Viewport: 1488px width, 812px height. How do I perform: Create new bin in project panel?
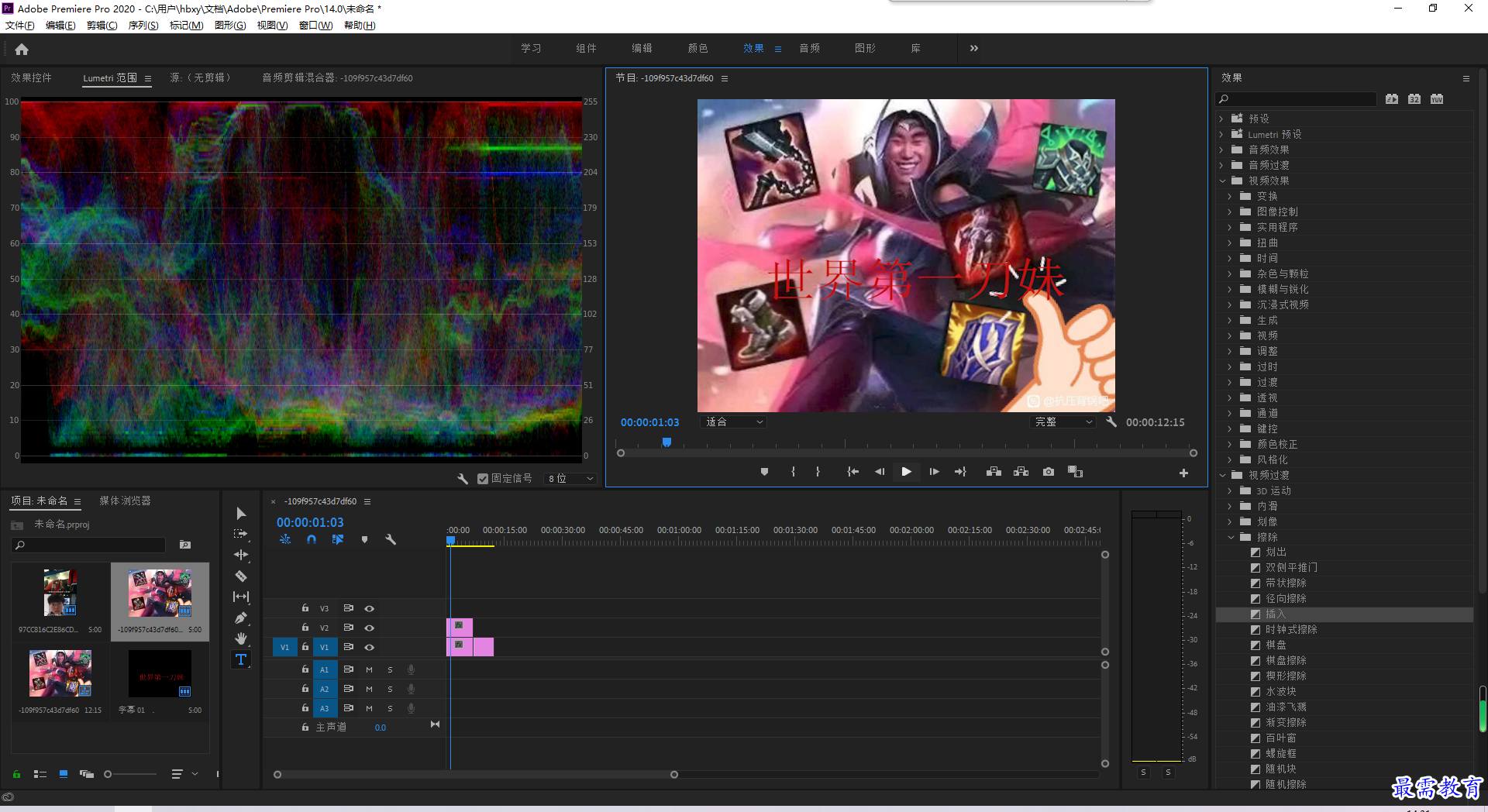coord(185,545)
